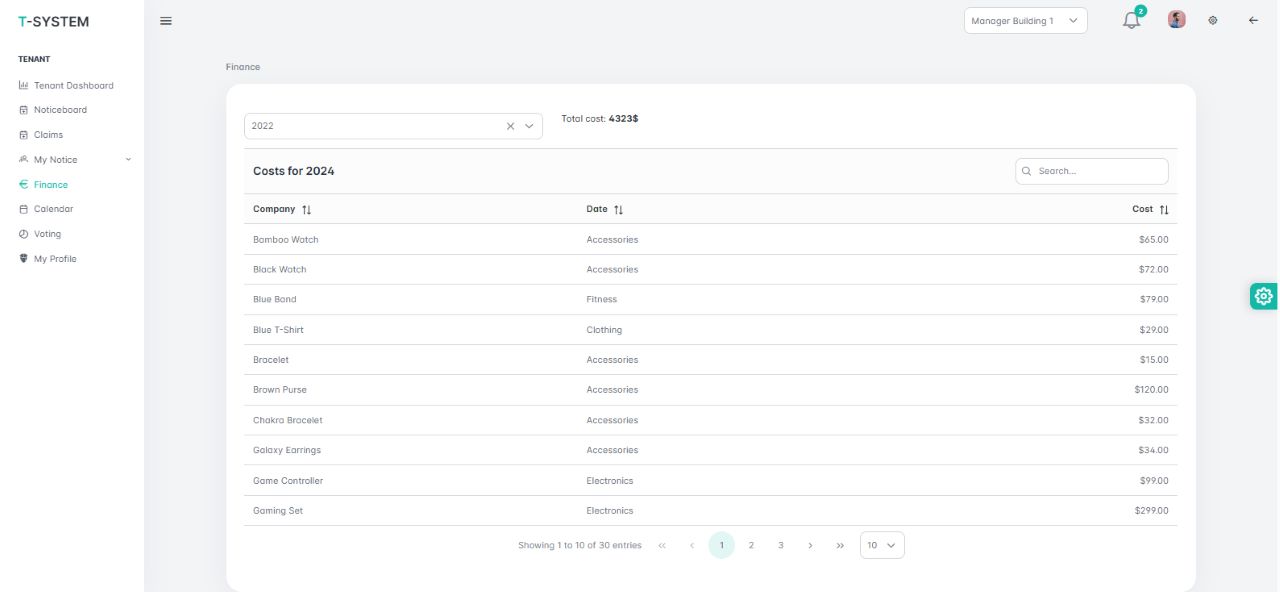Viewport: 1280px width, 592px height.
Task: Go to page 2 of the costs table
Action: [x=751, y=545]
